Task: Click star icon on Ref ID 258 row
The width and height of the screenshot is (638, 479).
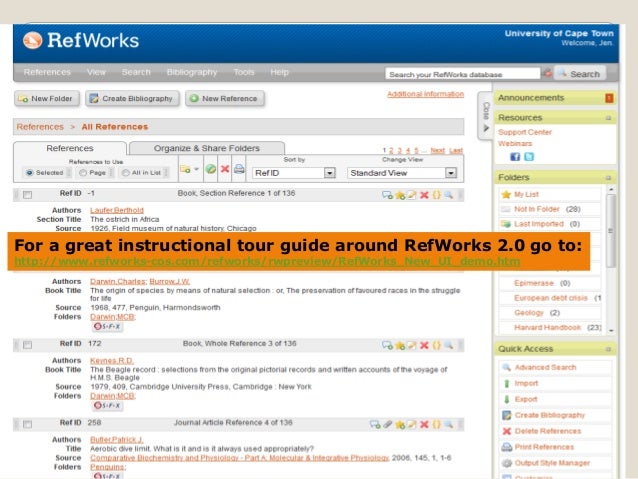Action: coord(400,425)
